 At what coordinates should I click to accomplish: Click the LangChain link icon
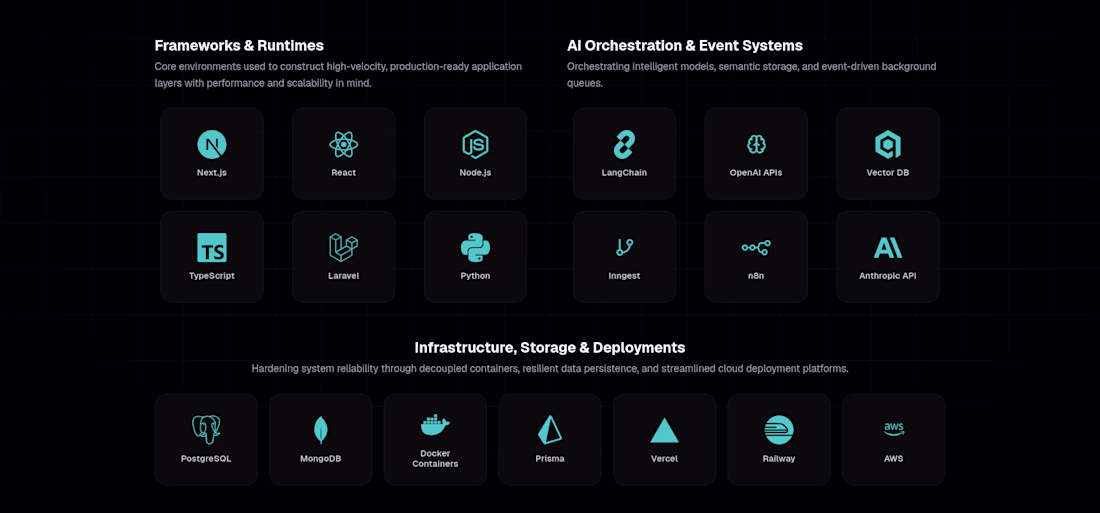tap(624, 145)
